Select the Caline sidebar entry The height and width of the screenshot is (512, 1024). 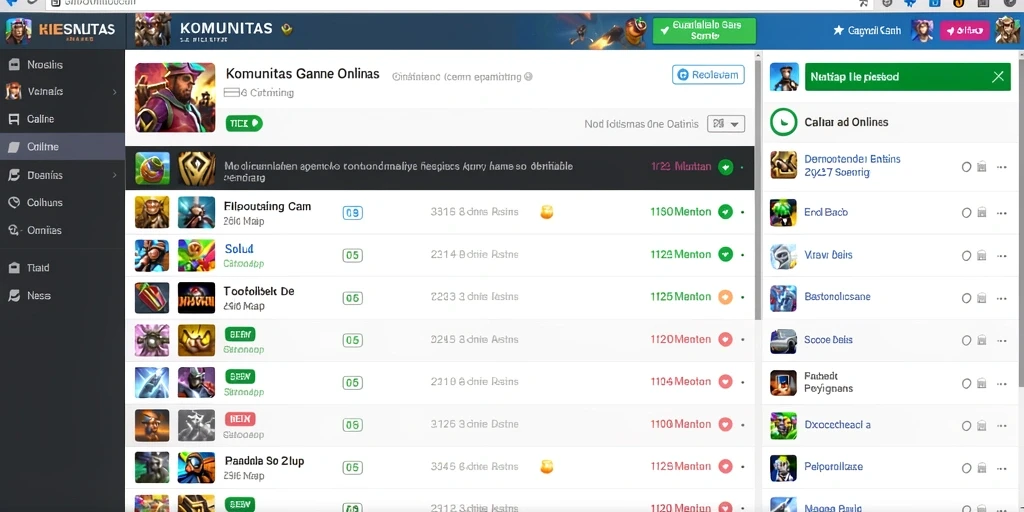tap(62, 119)
